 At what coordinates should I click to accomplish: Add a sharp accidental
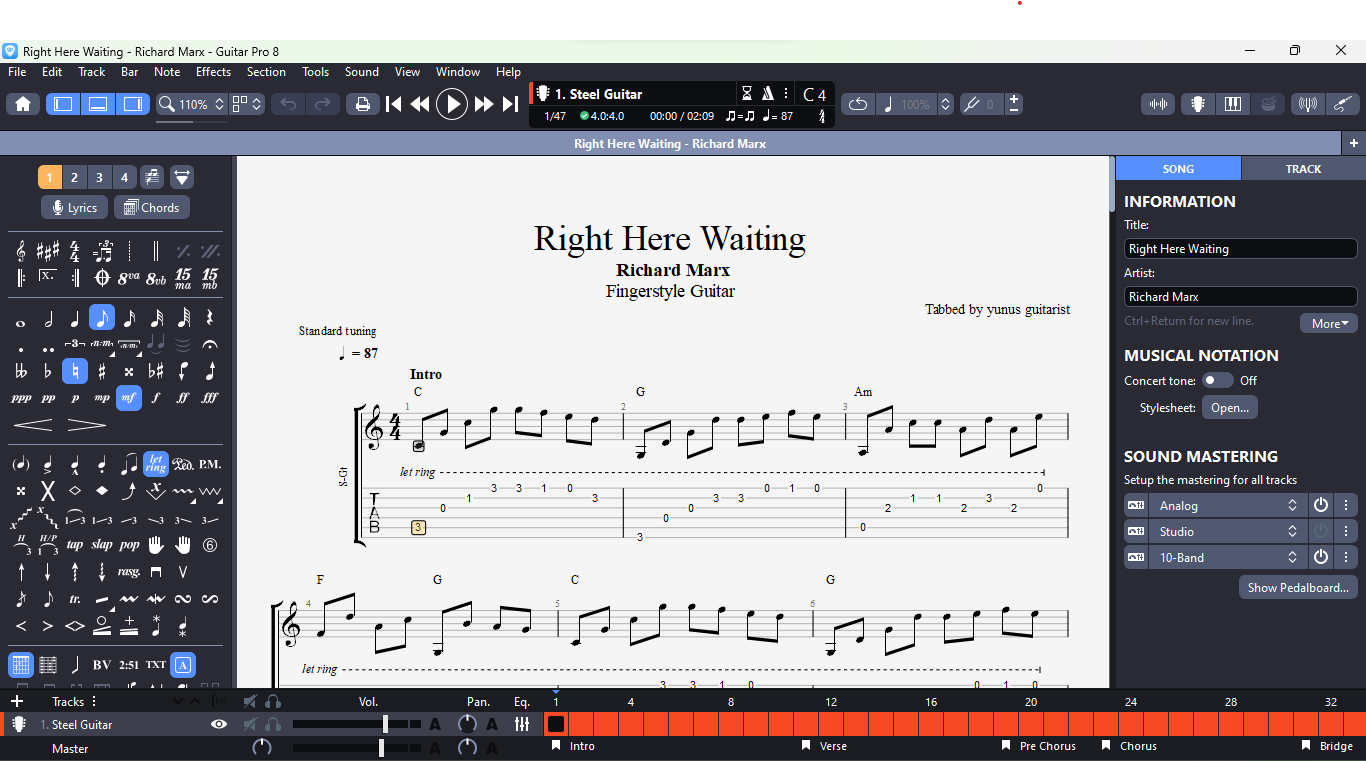[102, 372]
